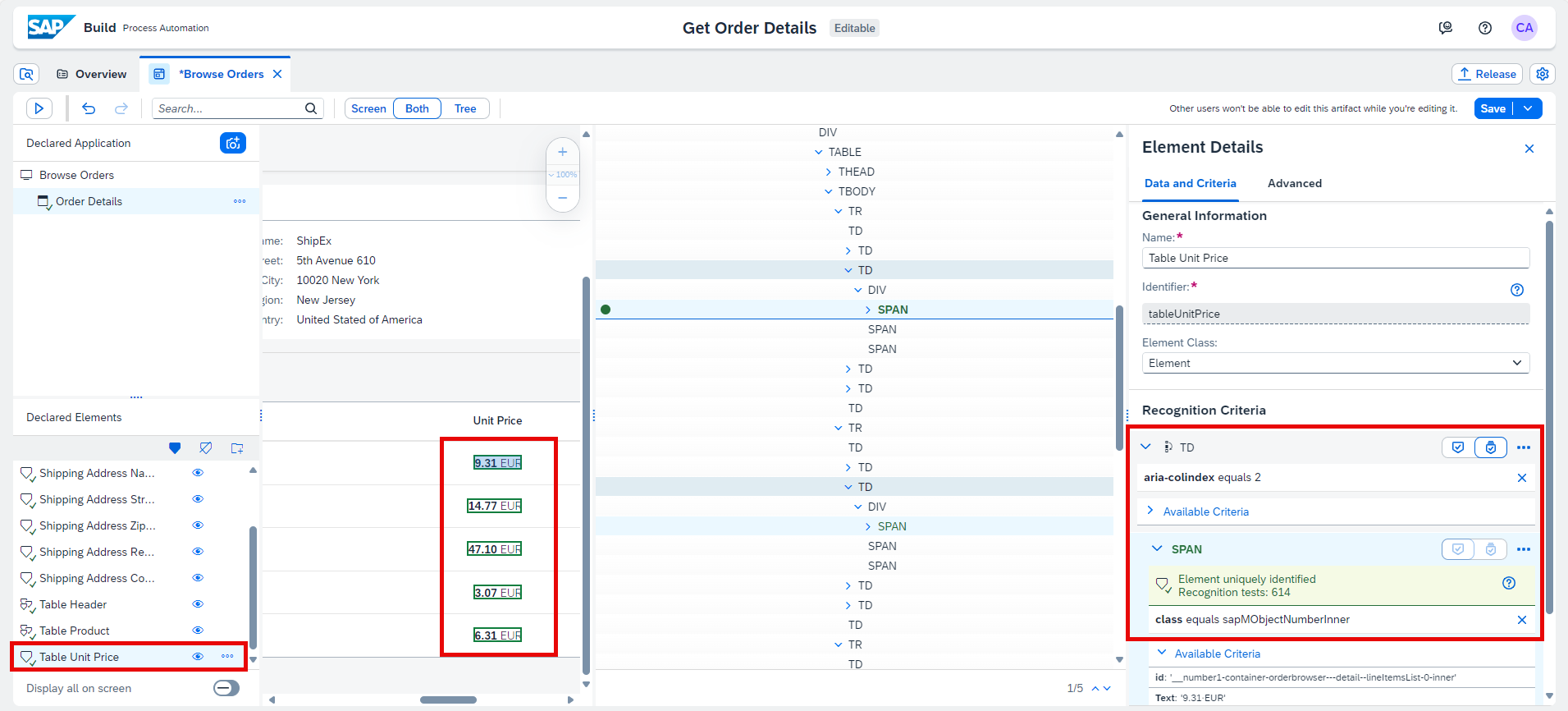The height and width of the screenshot is (711, 1568).
Task: Click the Identifier help icon
Action: pos(1517,290)
